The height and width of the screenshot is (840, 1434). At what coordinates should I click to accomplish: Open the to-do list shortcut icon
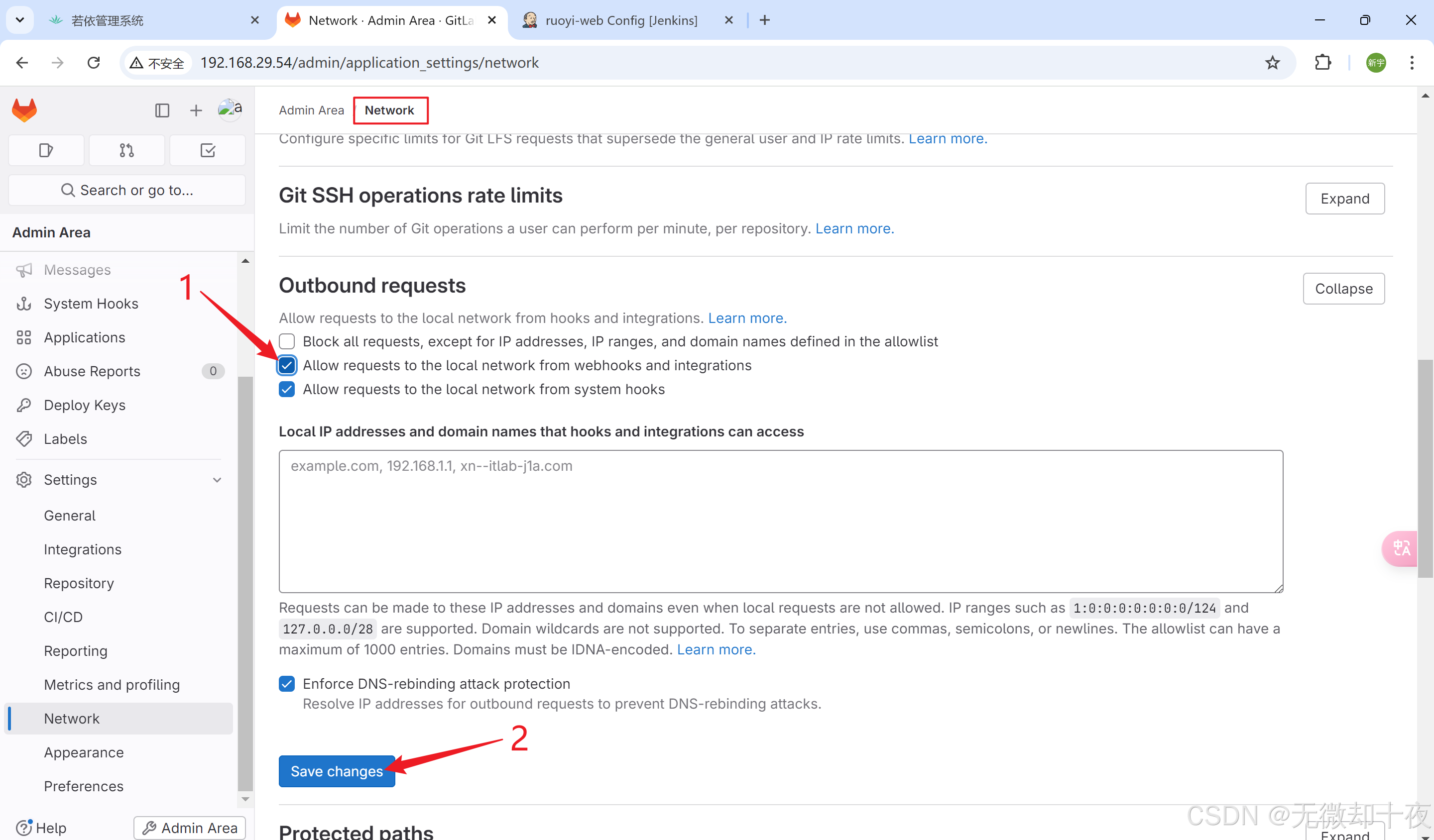208,151
